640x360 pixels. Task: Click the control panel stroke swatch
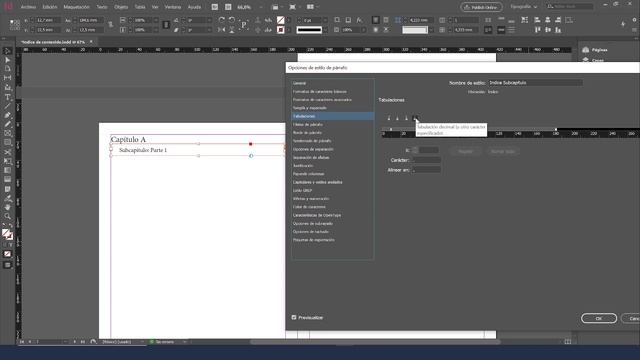click(x=280, y=30)
